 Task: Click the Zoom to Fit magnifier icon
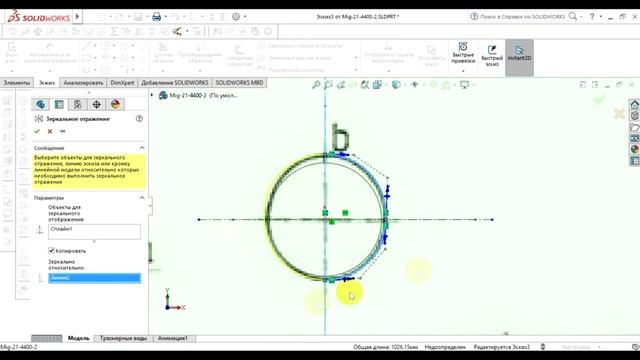click(x=316, y=85)
